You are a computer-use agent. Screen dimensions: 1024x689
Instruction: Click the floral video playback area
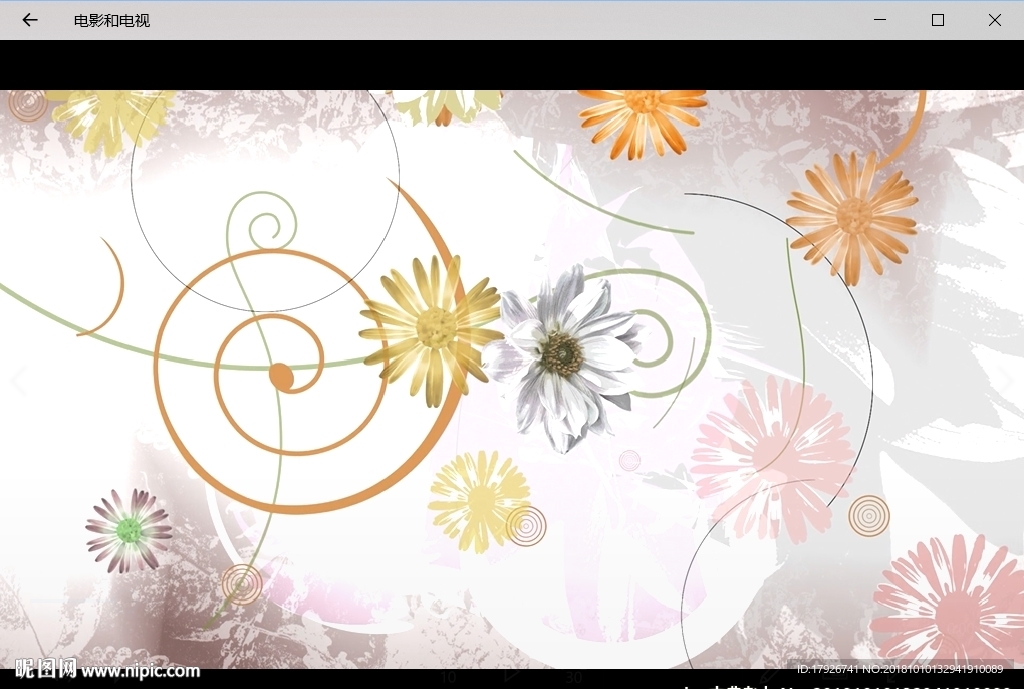point(512,379)
